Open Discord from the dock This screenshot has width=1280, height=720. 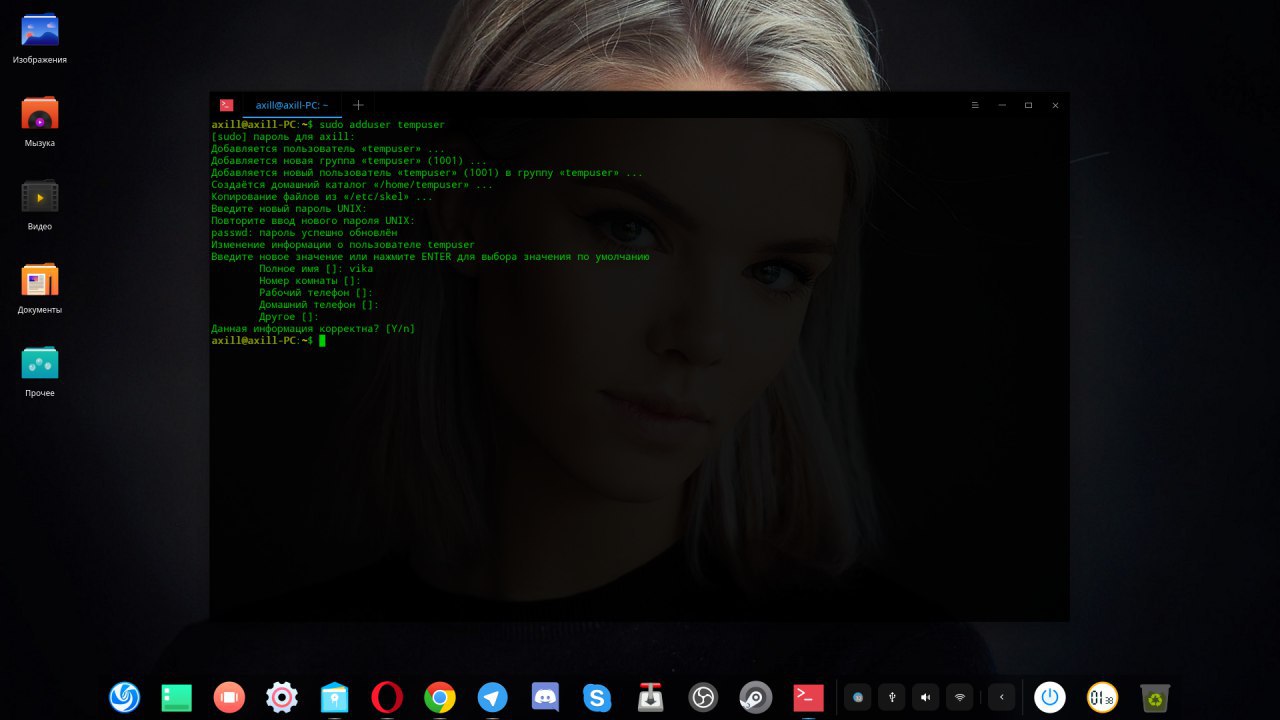click(545, 697)
